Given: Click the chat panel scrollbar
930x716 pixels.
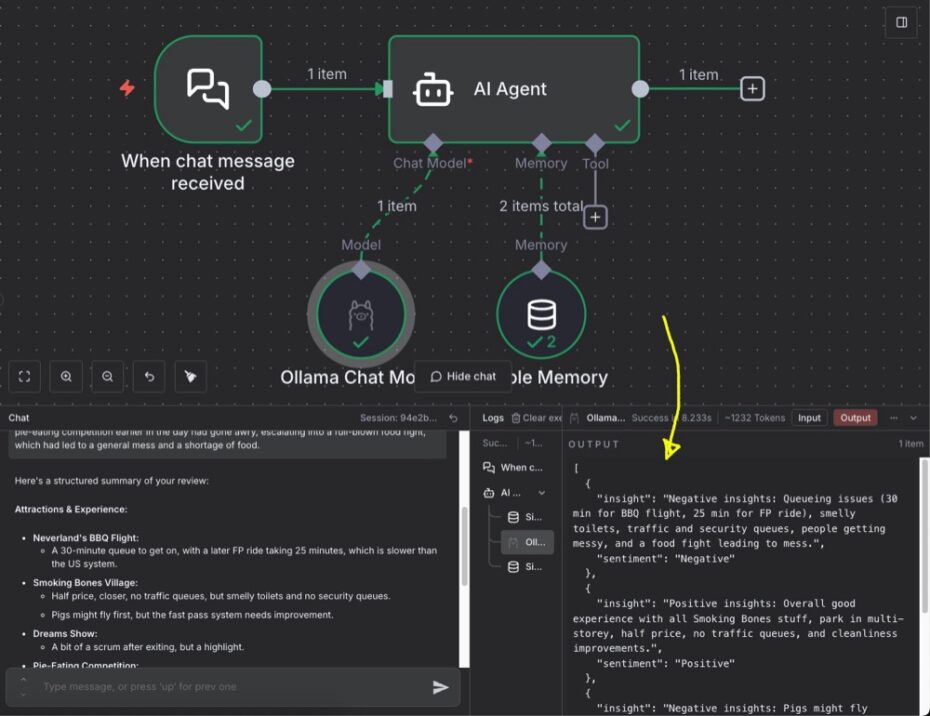Looking at the screenshot, I should tap(464, 546).
